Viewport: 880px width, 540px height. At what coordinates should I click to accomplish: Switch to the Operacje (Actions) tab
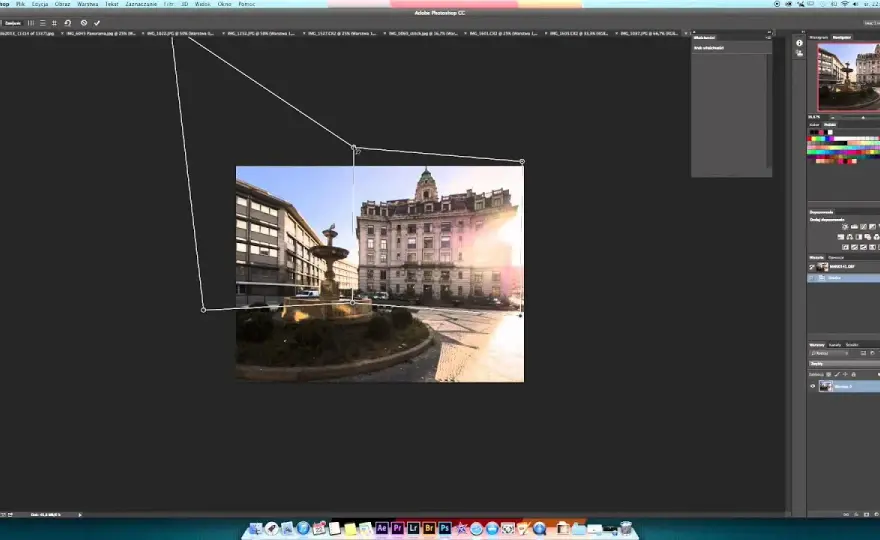836,258
